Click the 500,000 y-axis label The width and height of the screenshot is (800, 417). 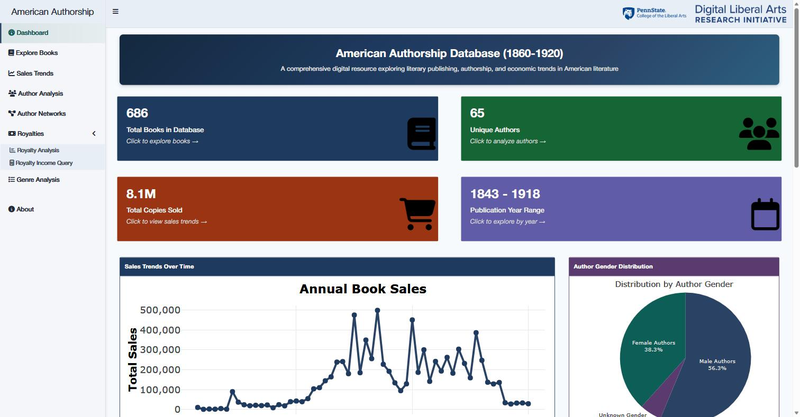point(160,310)
